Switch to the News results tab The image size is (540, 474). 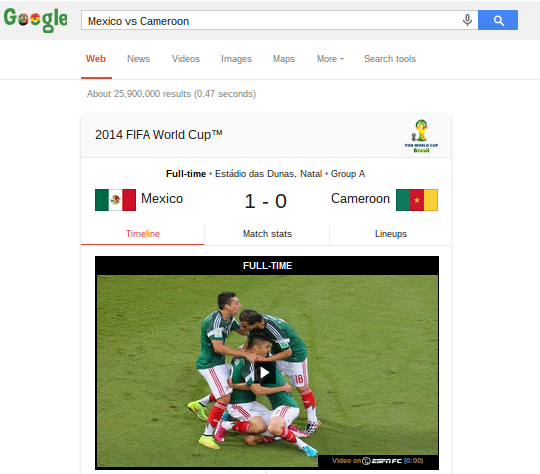point(138,59)
